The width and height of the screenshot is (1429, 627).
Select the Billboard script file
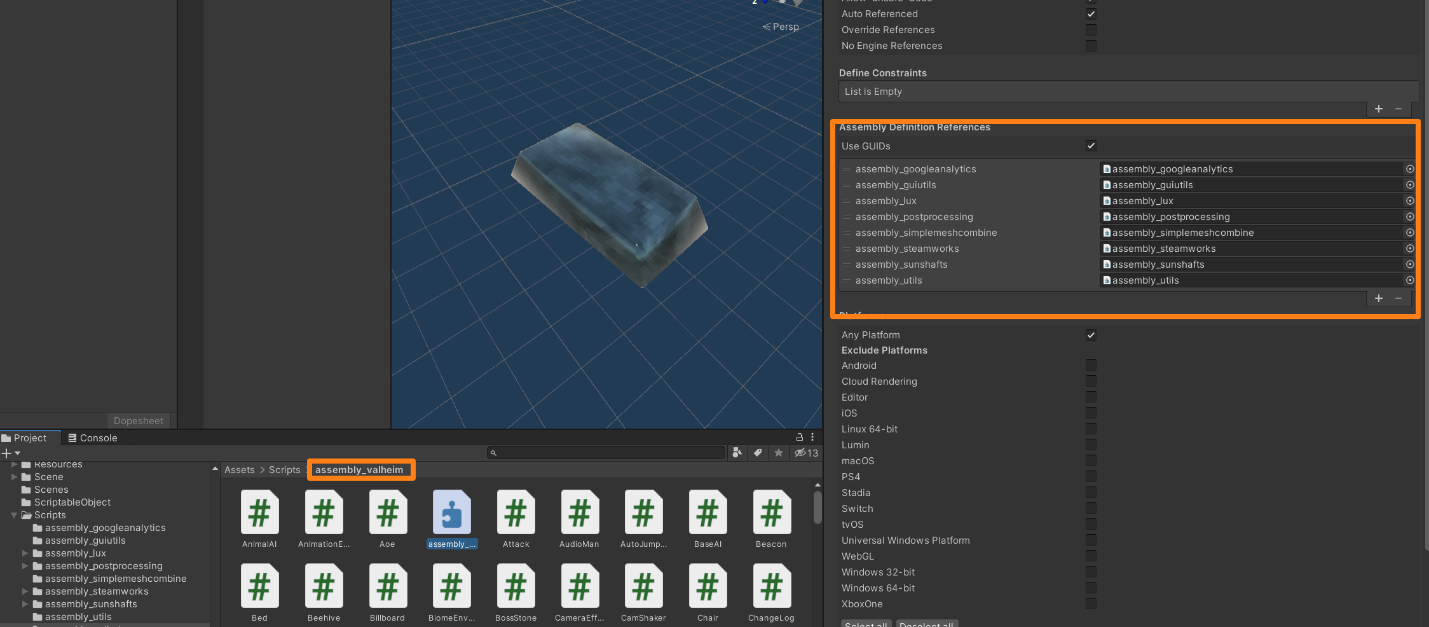point(387,593)
